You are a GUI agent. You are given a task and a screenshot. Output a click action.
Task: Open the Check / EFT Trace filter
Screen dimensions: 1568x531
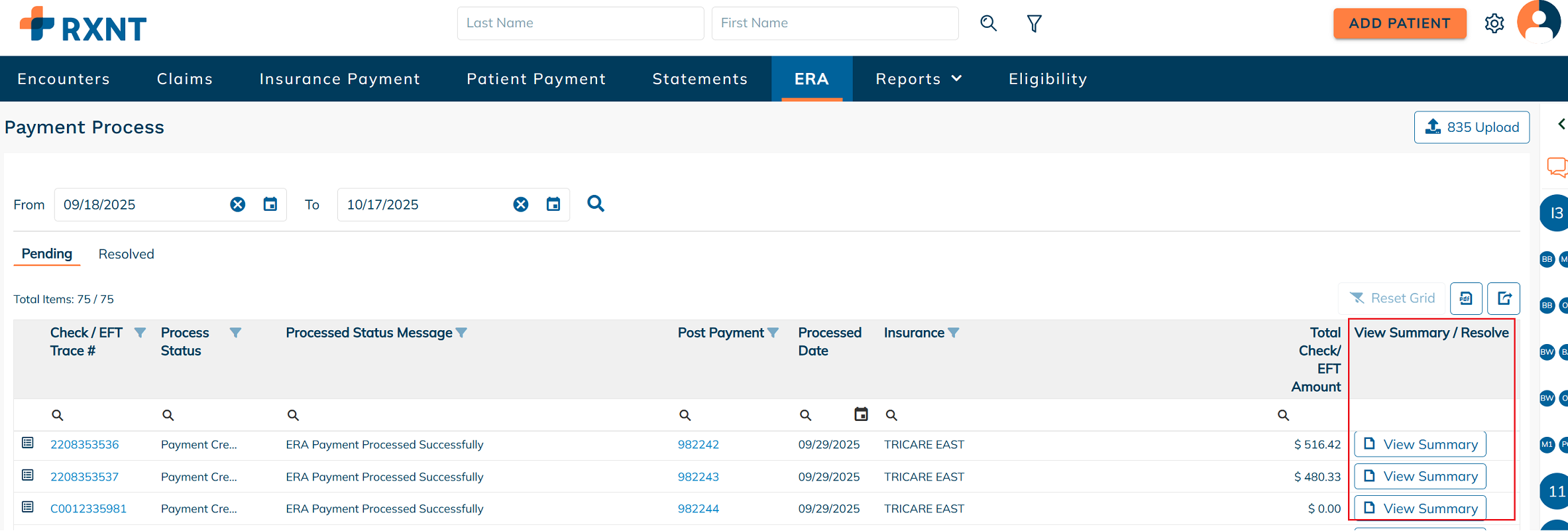pyautogui.click(x=140, y=333)
